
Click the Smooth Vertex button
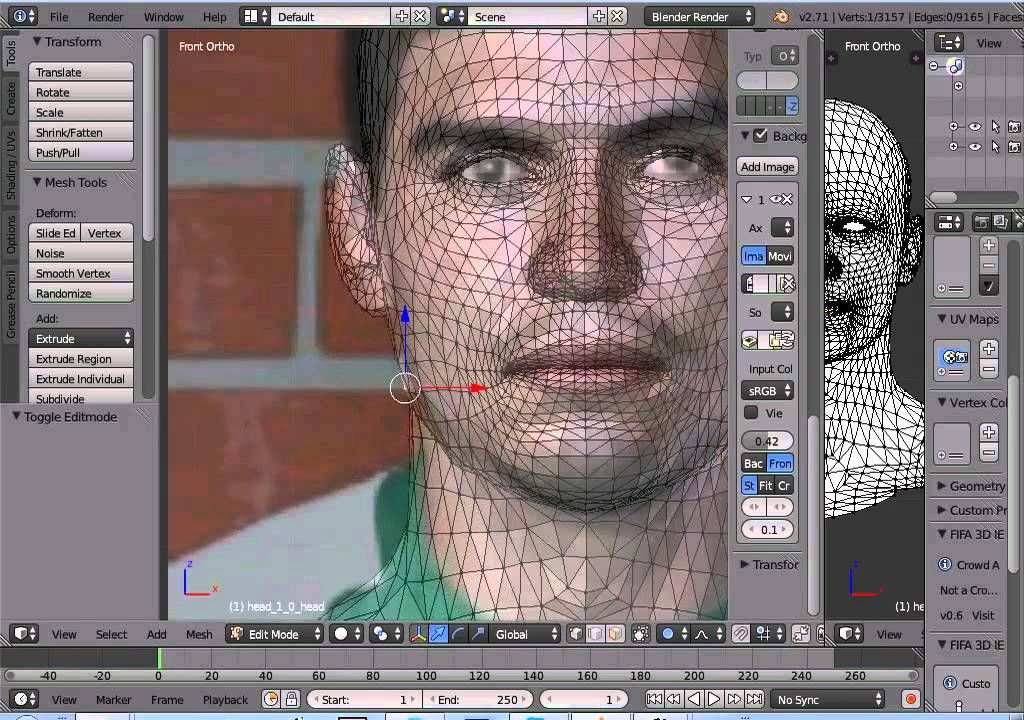pos(81,273)
